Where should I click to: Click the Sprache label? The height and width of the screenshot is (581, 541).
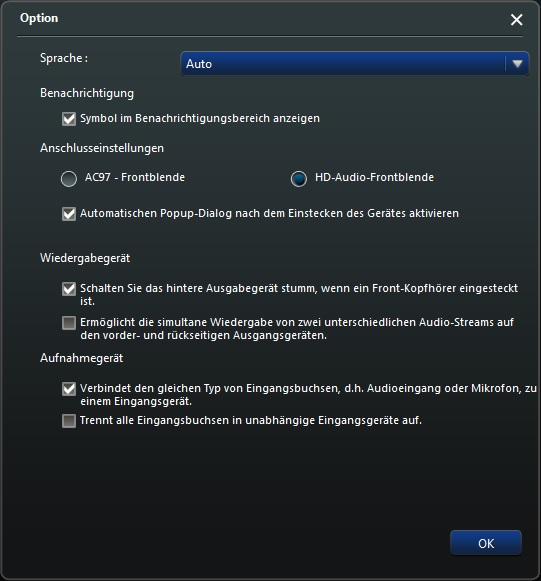coord(64,58)
